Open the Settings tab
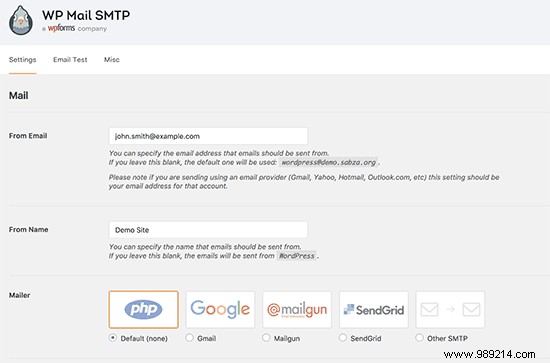550x363 pixels. coord(22,60)
